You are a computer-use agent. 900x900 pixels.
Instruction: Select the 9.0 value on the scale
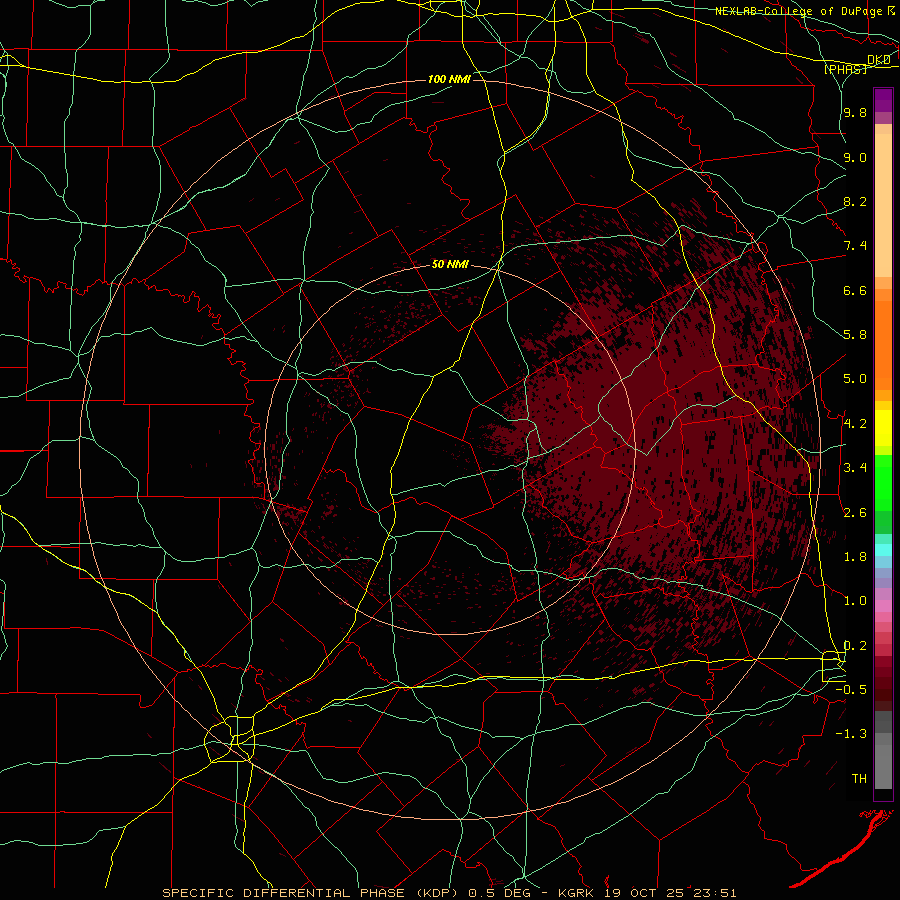tap(855, 157)
